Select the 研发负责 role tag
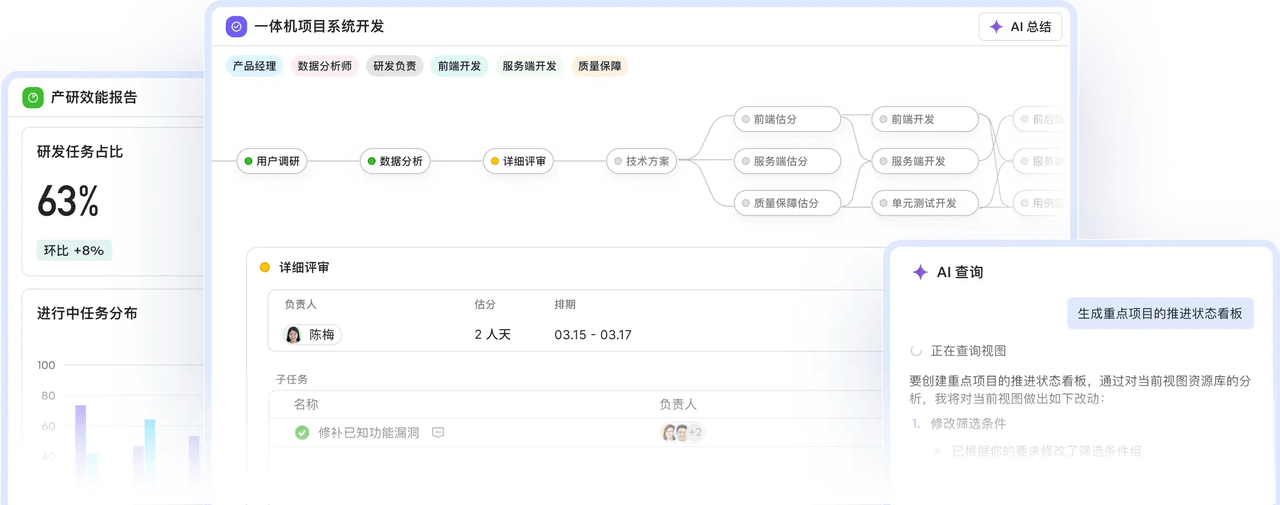 (394, 66)
